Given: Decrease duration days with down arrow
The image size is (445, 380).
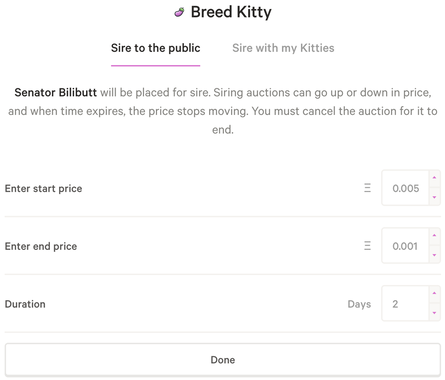Looking at the screenshot, I should click(x=434, y=312).
